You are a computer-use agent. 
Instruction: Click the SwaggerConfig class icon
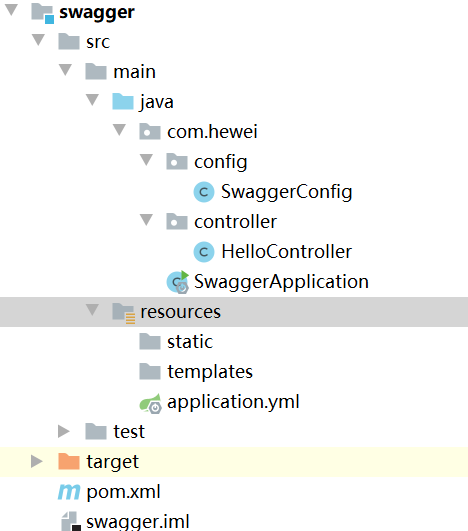tap(204, 192)
